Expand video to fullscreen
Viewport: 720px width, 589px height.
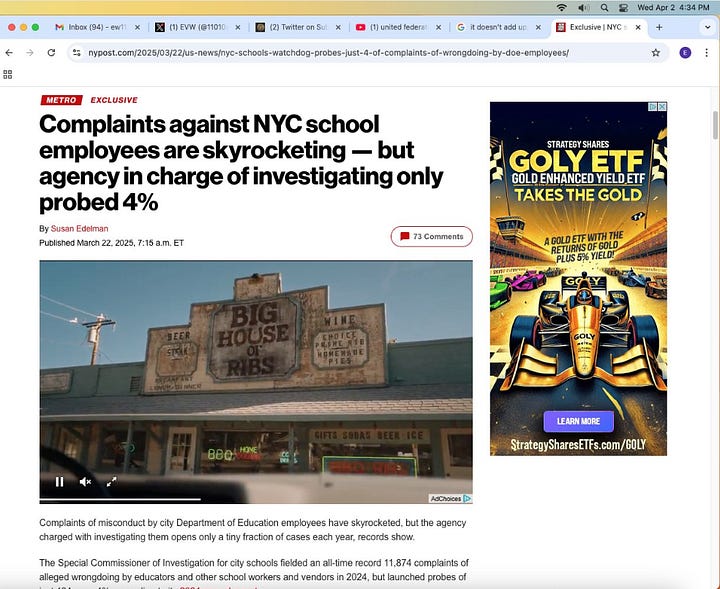pyautogui.click(x=112, y=482)
